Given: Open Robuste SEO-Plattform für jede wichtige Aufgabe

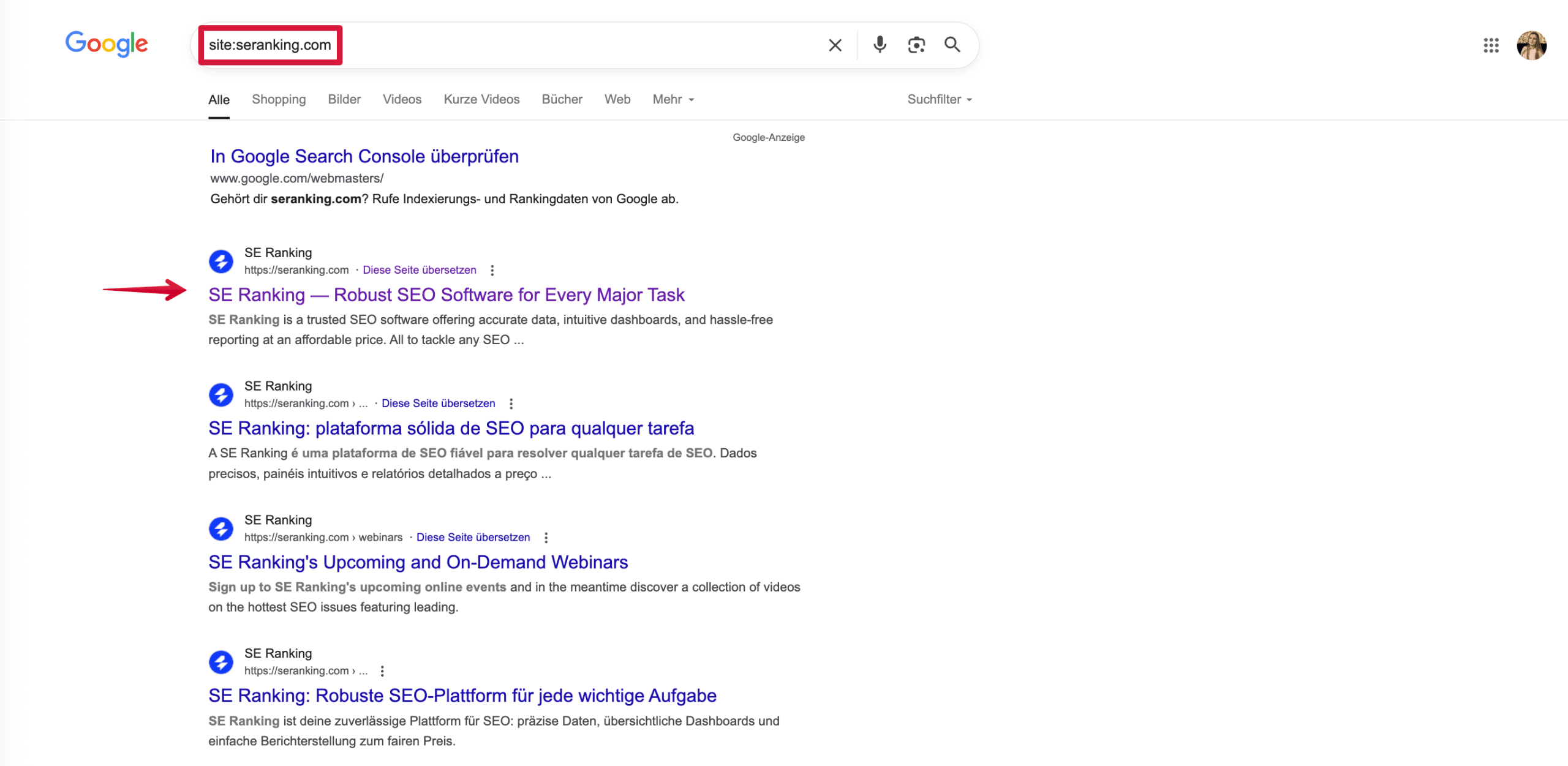Looking at the screenshot, I should point(462,696).
